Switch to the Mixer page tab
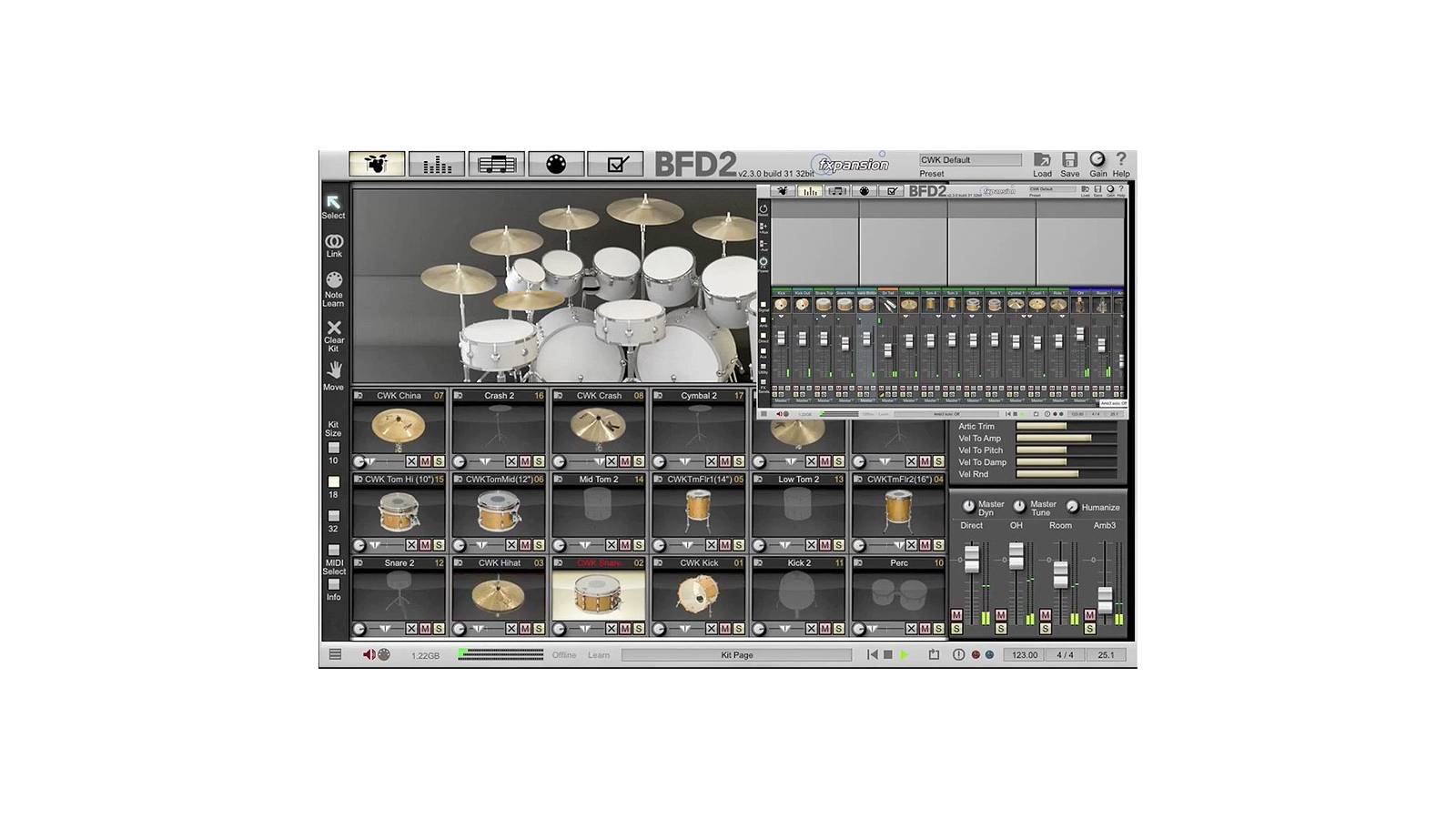The height and width of the screenshot is (819, 1456). point(437,164)
